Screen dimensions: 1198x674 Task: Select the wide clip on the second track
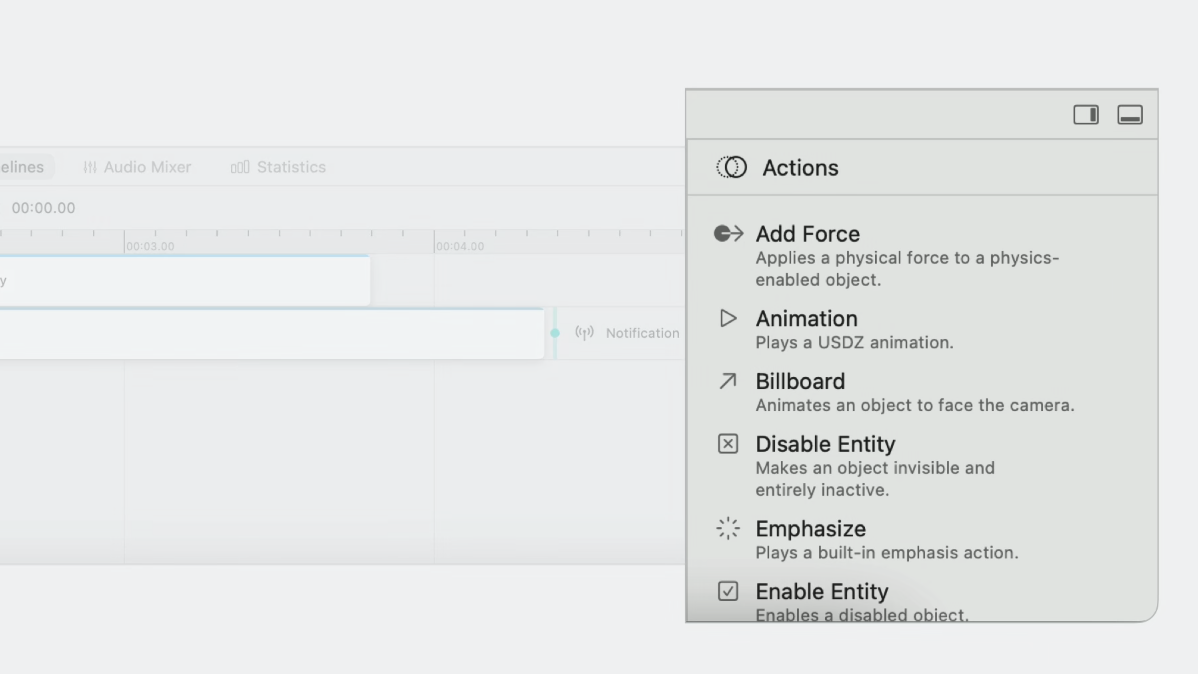click(270, 334)
